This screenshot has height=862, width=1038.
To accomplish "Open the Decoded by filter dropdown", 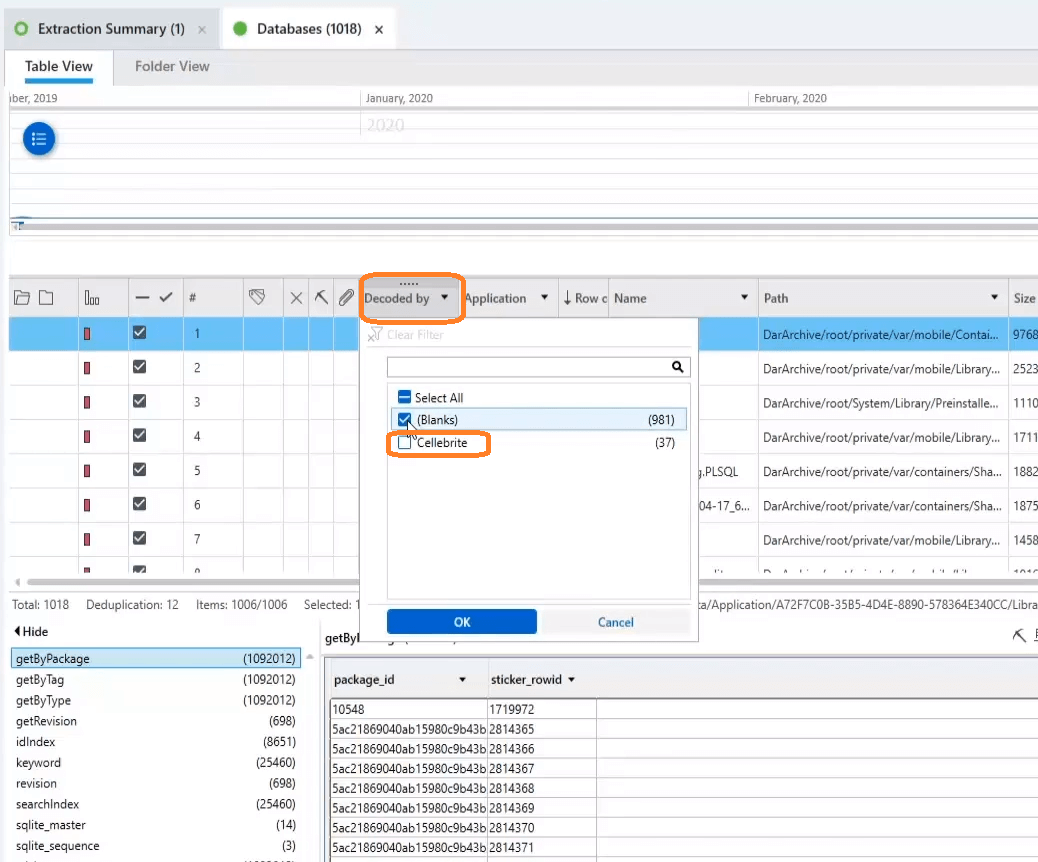I will [446, 297].
